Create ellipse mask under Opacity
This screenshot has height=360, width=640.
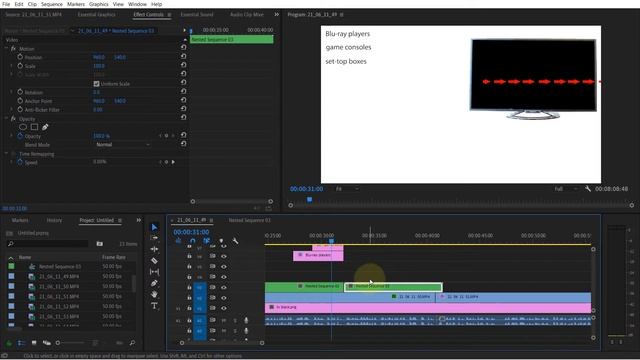pyautogui.click(x=23, y=127)
